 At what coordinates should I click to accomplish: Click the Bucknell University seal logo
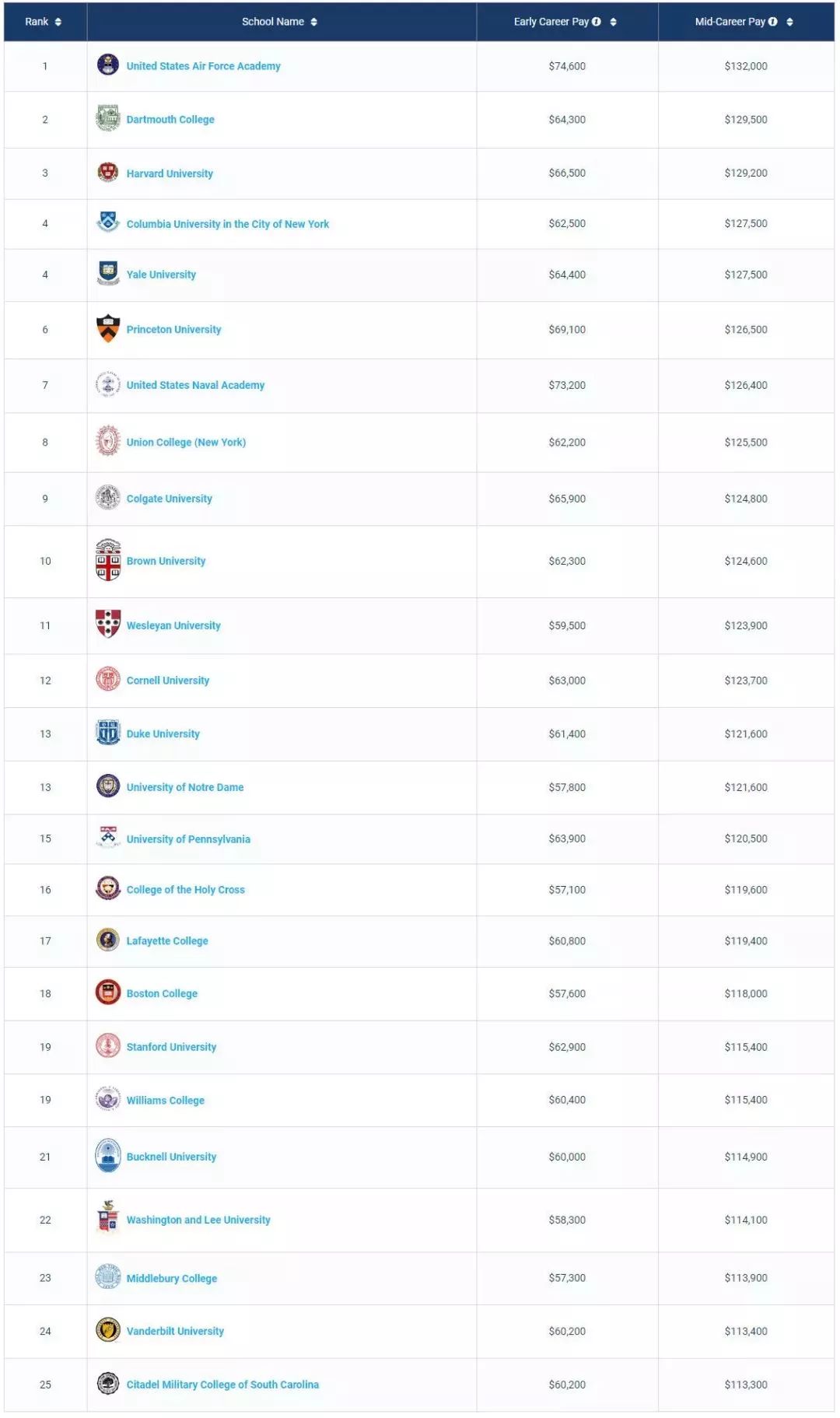coord(108,1156)
